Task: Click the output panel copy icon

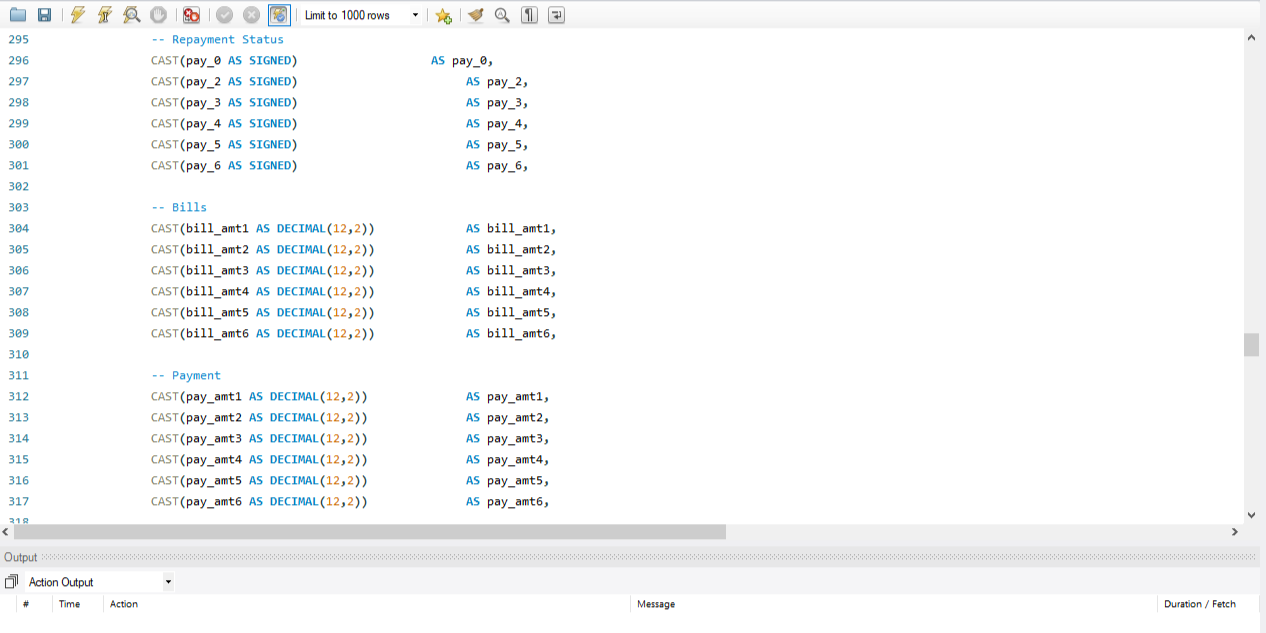Action: click(x=12, y=582)
